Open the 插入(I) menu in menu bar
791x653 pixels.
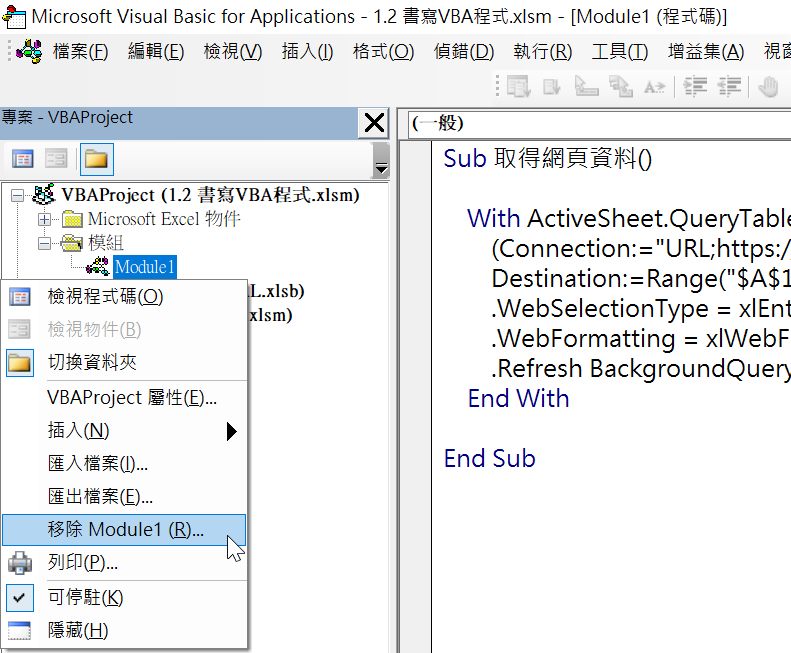pos(307,51)
